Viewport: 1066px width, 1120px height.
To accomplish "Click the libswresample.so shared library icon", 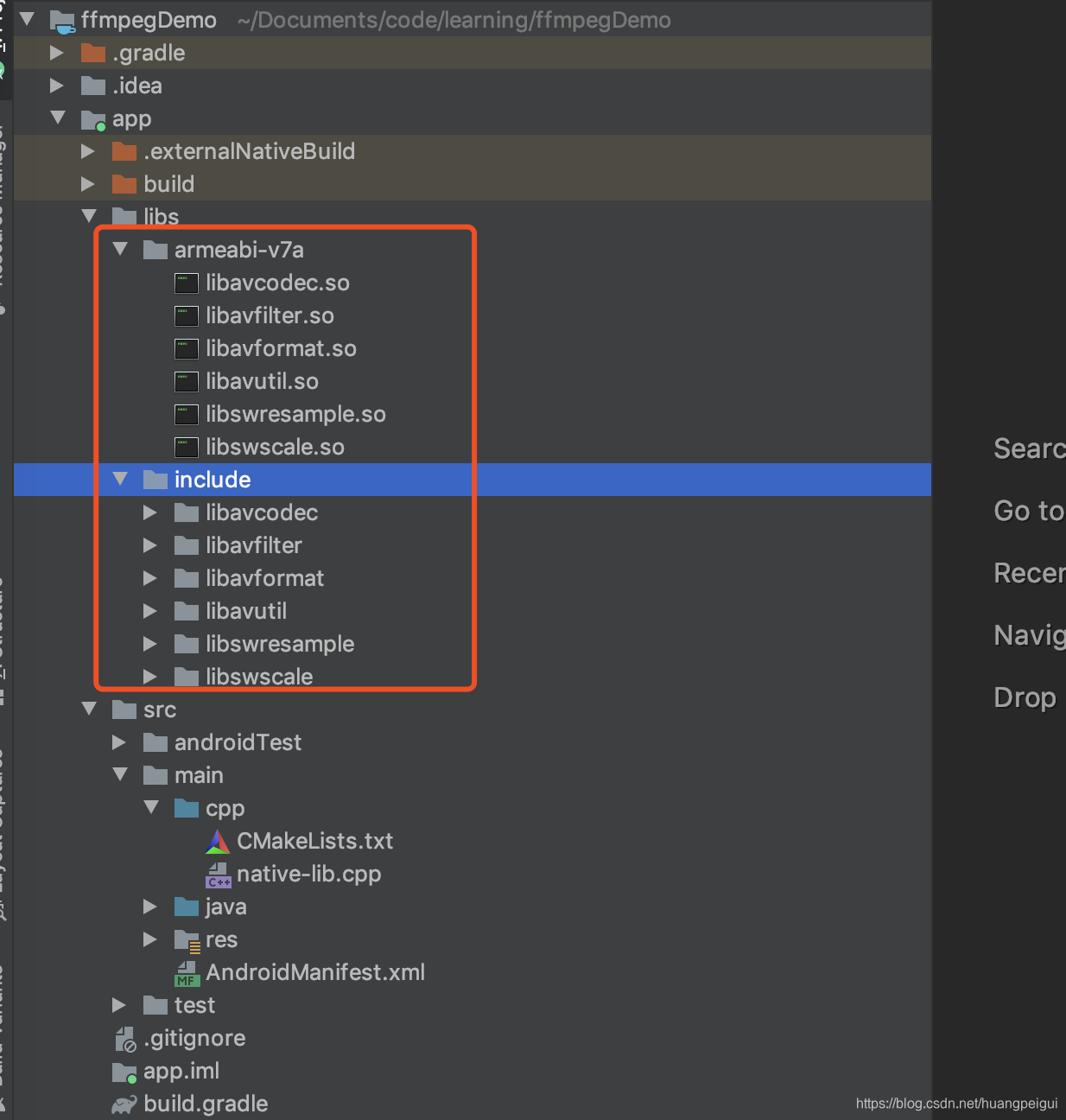I will (x=186, y=414).
